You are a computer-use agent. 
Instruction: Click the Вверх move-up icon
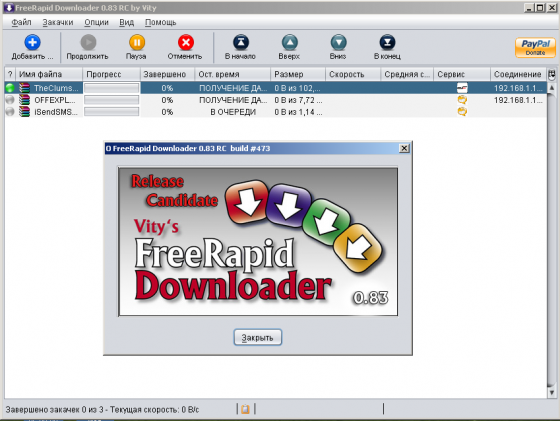(290, 42)
